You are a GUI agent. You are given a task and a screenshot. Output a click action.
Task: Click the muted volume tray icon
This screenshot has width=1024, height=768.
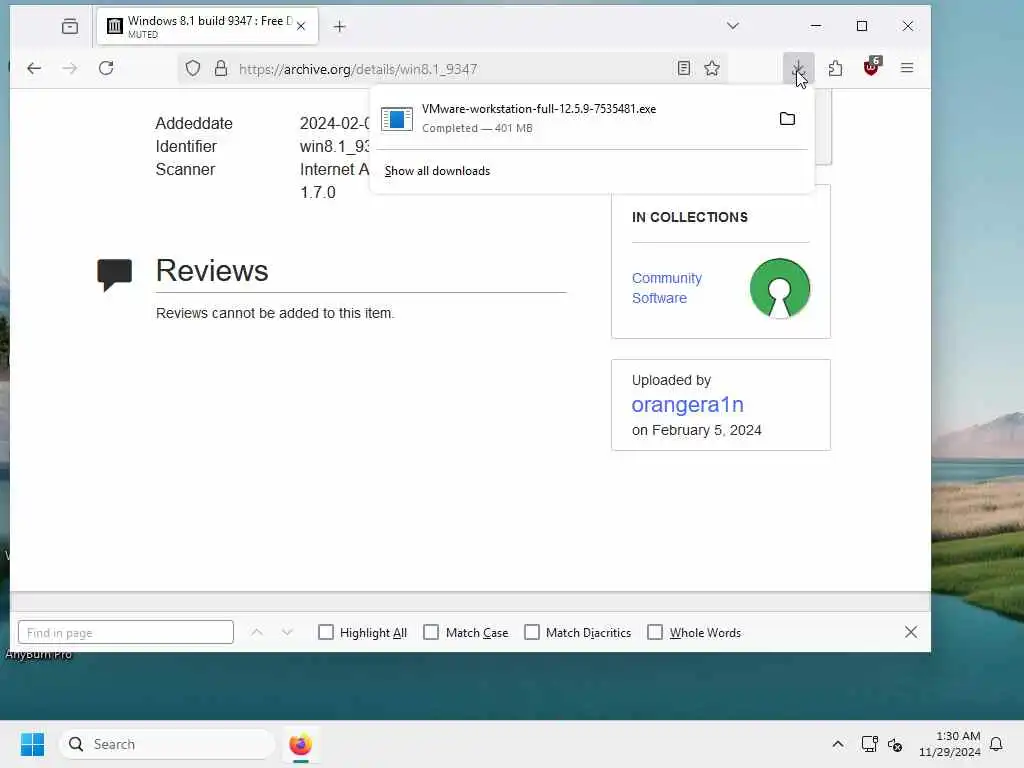click(895, 744)
